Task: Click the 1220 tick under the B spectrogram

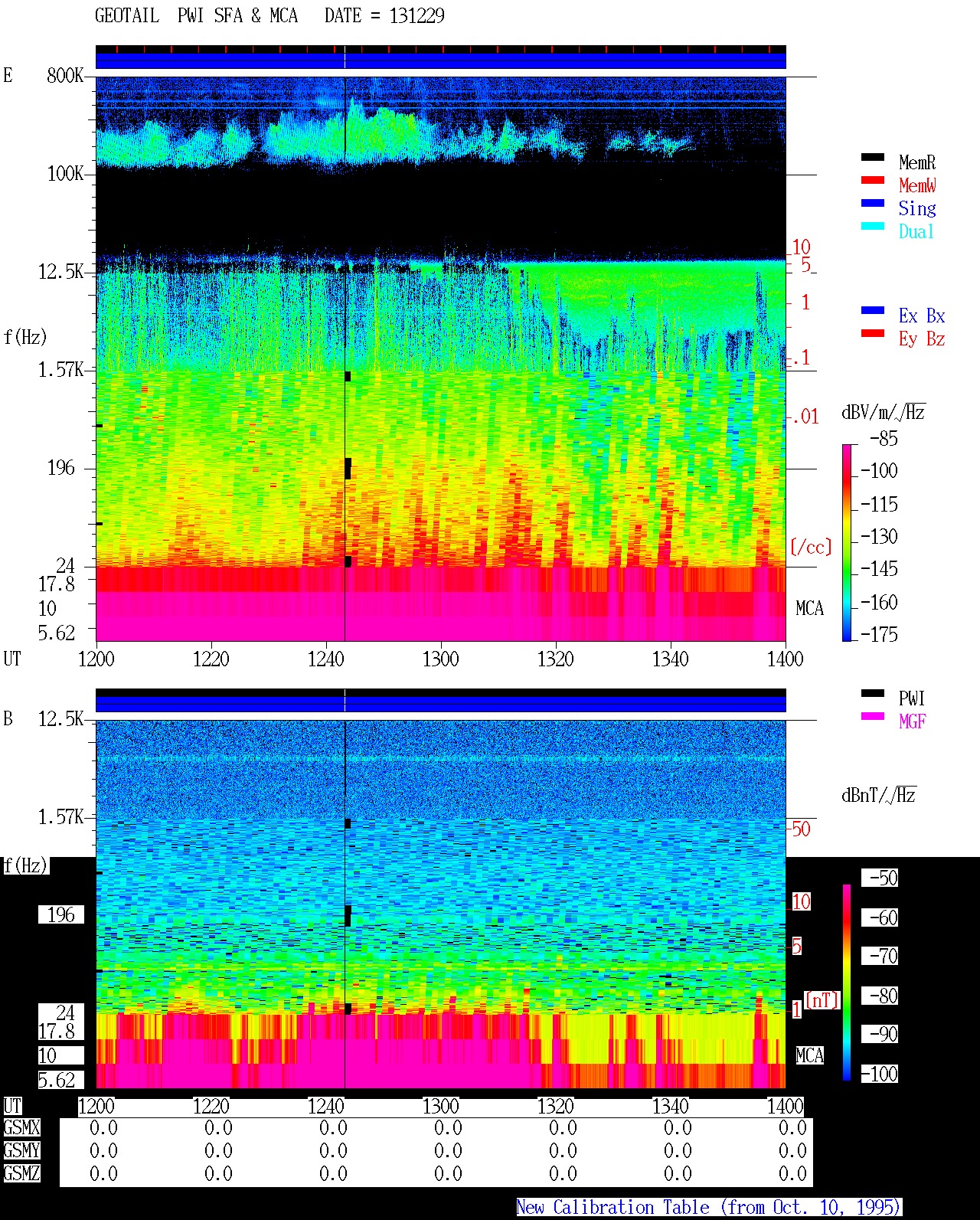Action: tap(211, 1107)
